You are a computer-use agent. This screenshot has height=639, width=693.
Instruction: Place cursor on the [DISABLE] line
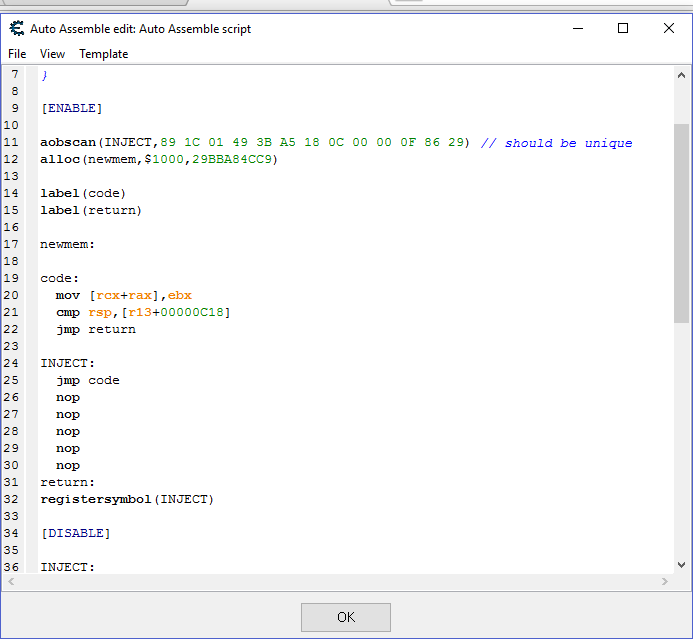75,533
